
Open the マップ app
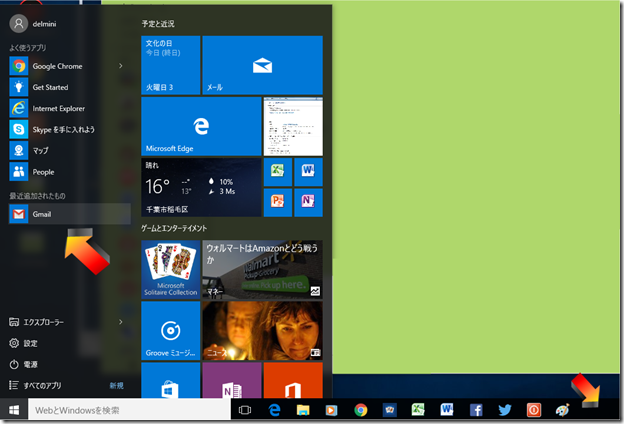tap(70, 150)
